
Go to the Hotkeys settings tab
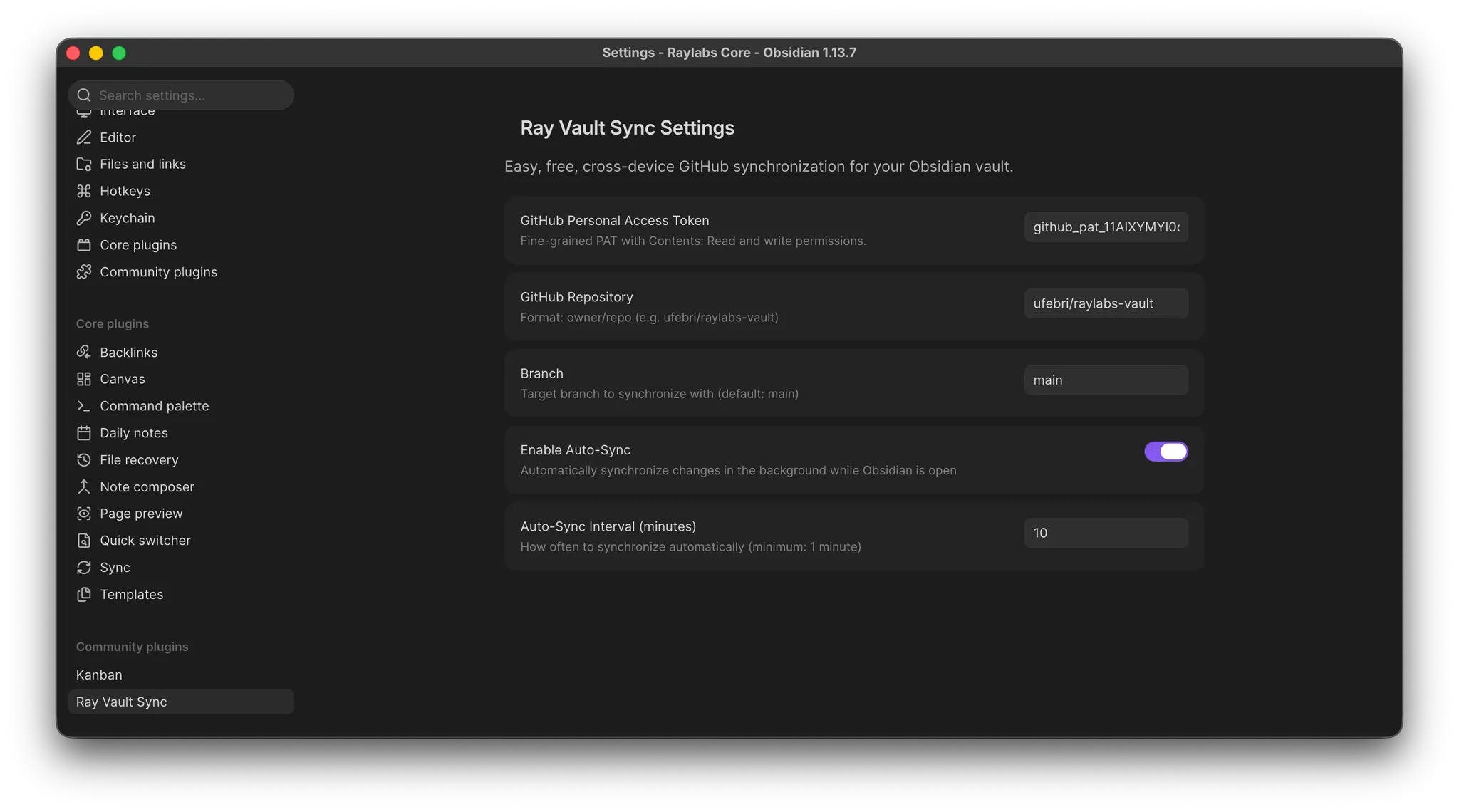(x=181, y=191)
